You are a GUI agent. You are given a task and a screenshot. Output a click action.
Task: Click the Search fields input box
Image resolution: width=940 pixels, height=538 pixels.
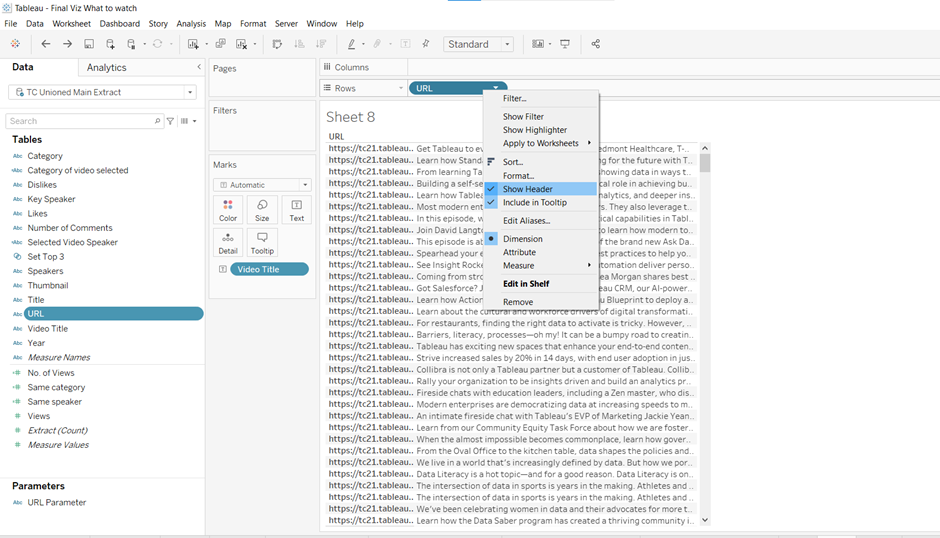pyautogui.click(x=80, y=121)
